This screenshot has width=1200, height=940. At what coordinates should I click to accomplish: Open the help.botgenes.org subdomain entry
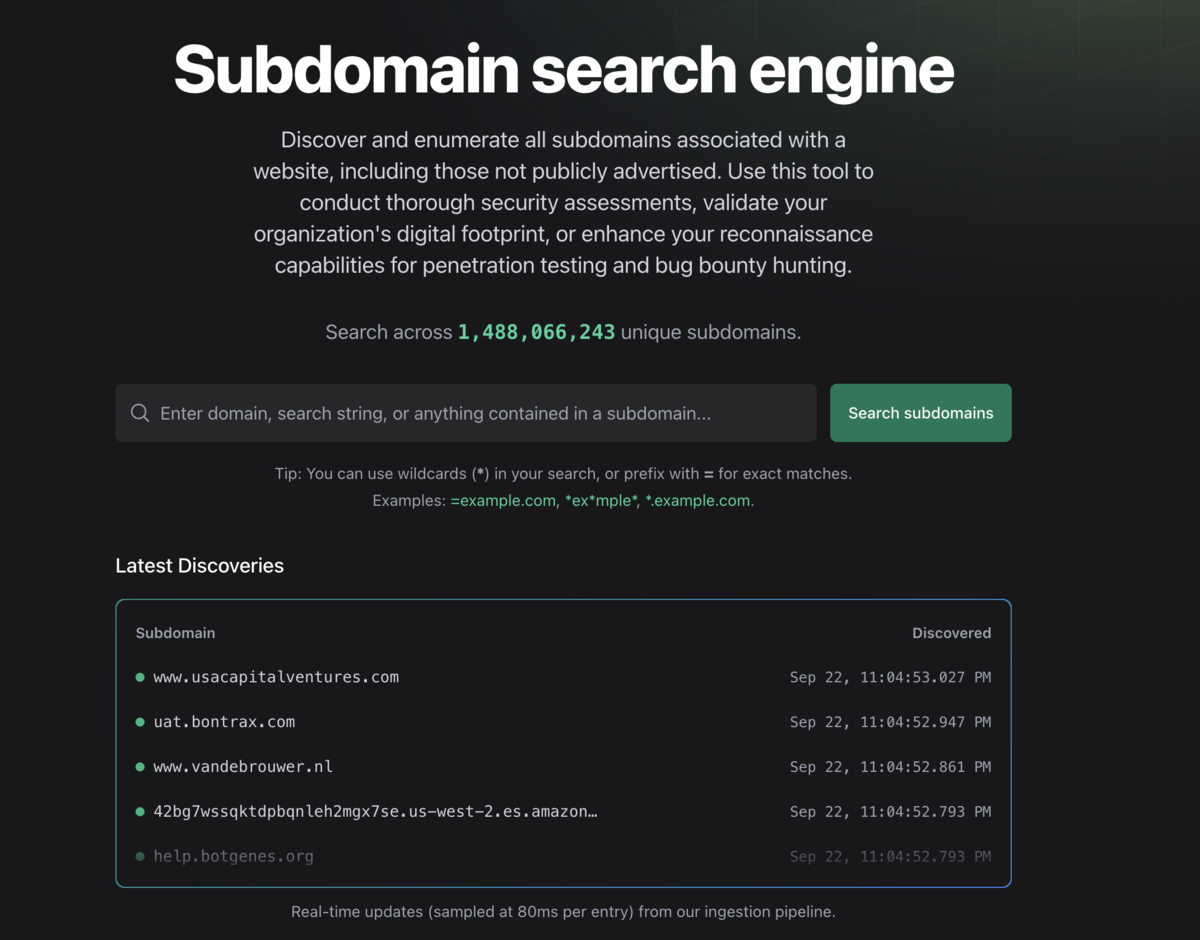(x=233, y=857)
